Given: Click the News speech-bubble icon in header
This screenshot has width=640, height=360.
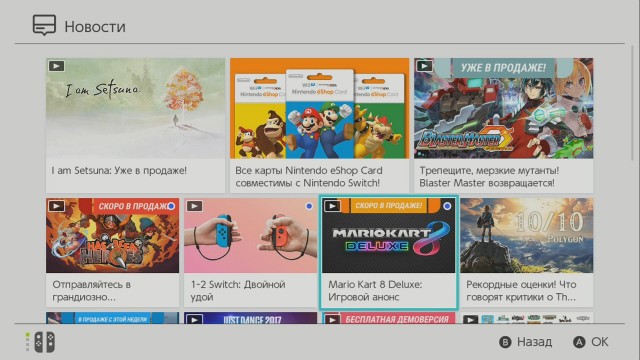Looking at the screenshot, I should pos(44,25).
